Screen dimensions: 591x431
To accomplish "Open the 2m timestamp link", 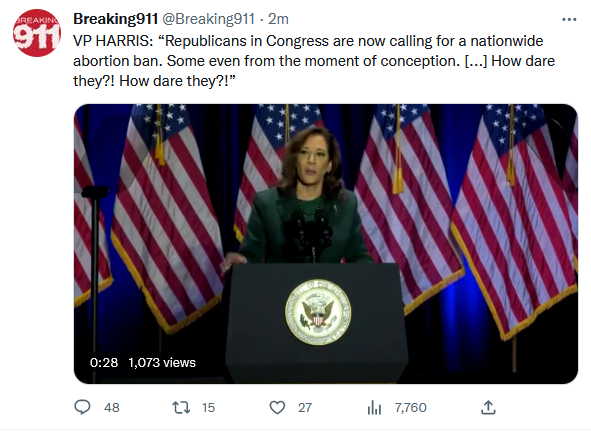I will tap(278, 19).
